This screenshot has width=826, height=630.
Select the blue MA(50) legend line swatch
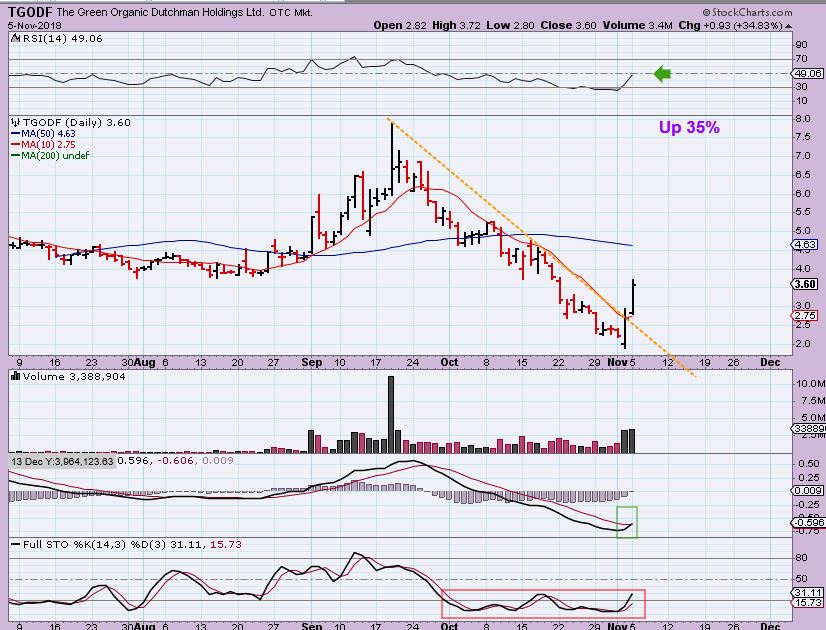pyautogui.click(x=15, y=134)
